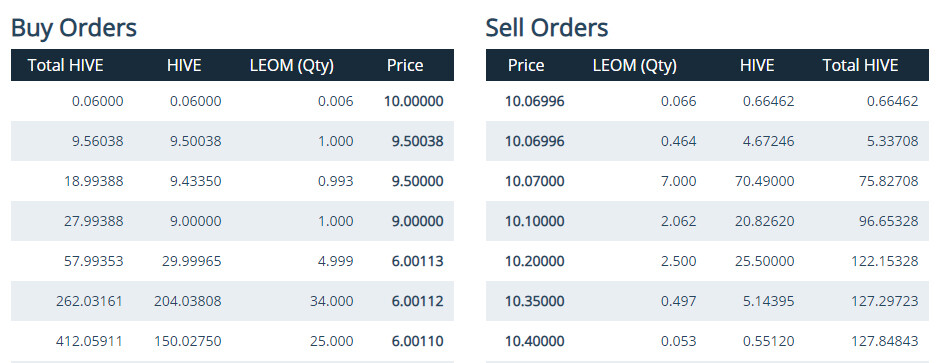
Task: Select the sell order priced 10.40000
Action: click(x=707, y=341)
